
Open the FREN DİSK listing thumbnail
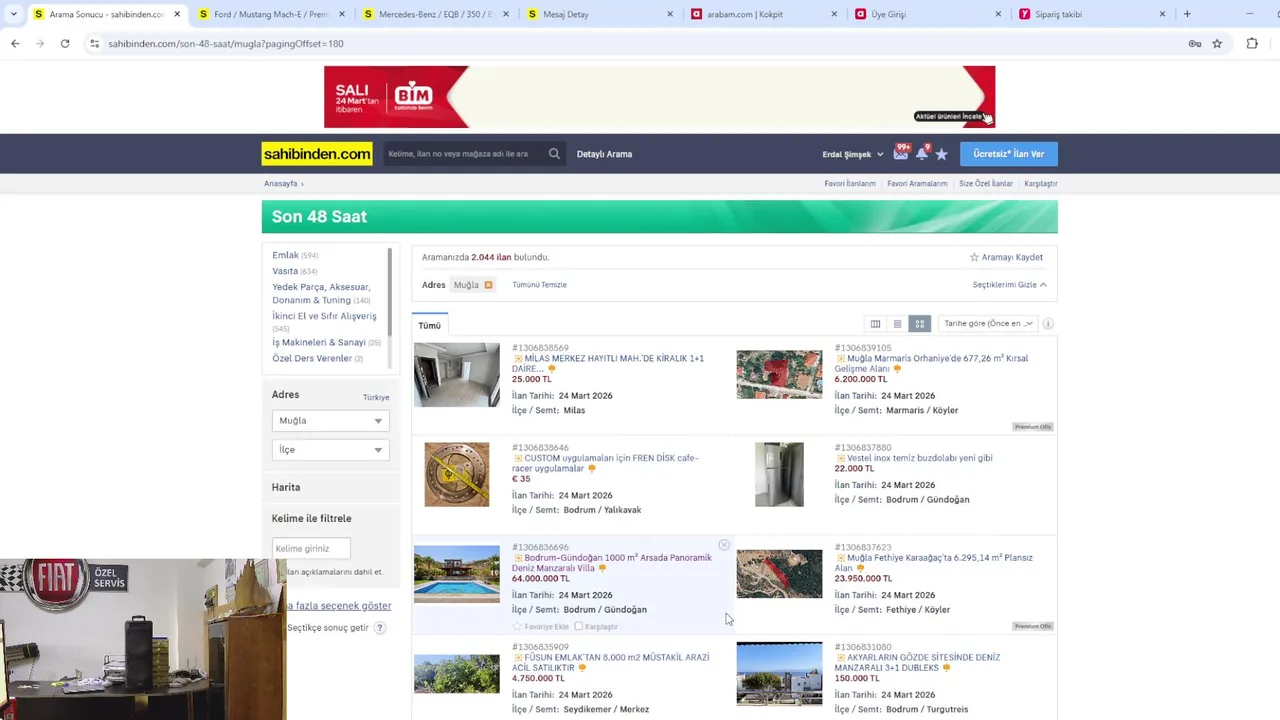tap(457, 474)
